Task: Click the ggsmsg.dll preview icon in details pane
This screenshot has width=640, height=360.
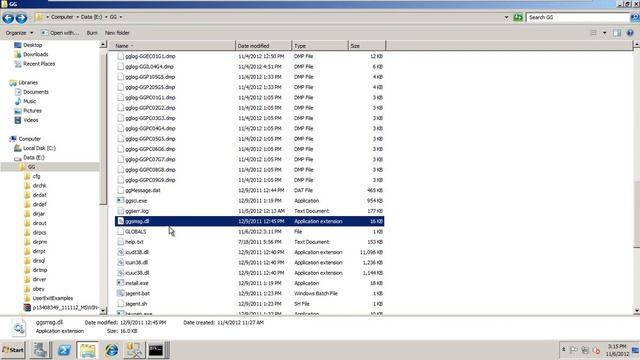Action: (19, 328)
